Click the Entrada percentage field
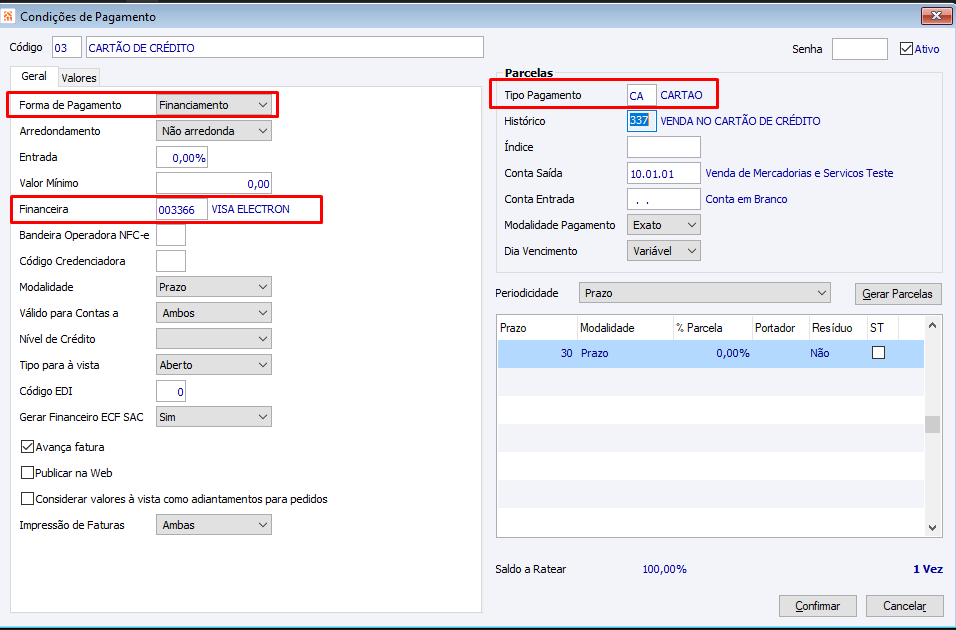 click(x=182, y=157)
